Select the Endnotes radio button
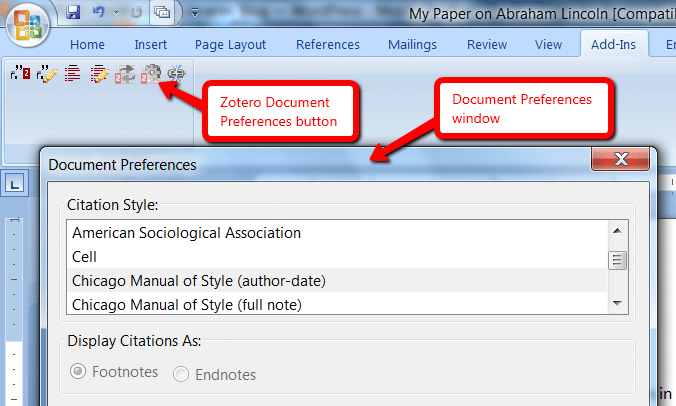The height and width of the screenshot is (406, 676). pyautogui.click(x=181, y=374)
